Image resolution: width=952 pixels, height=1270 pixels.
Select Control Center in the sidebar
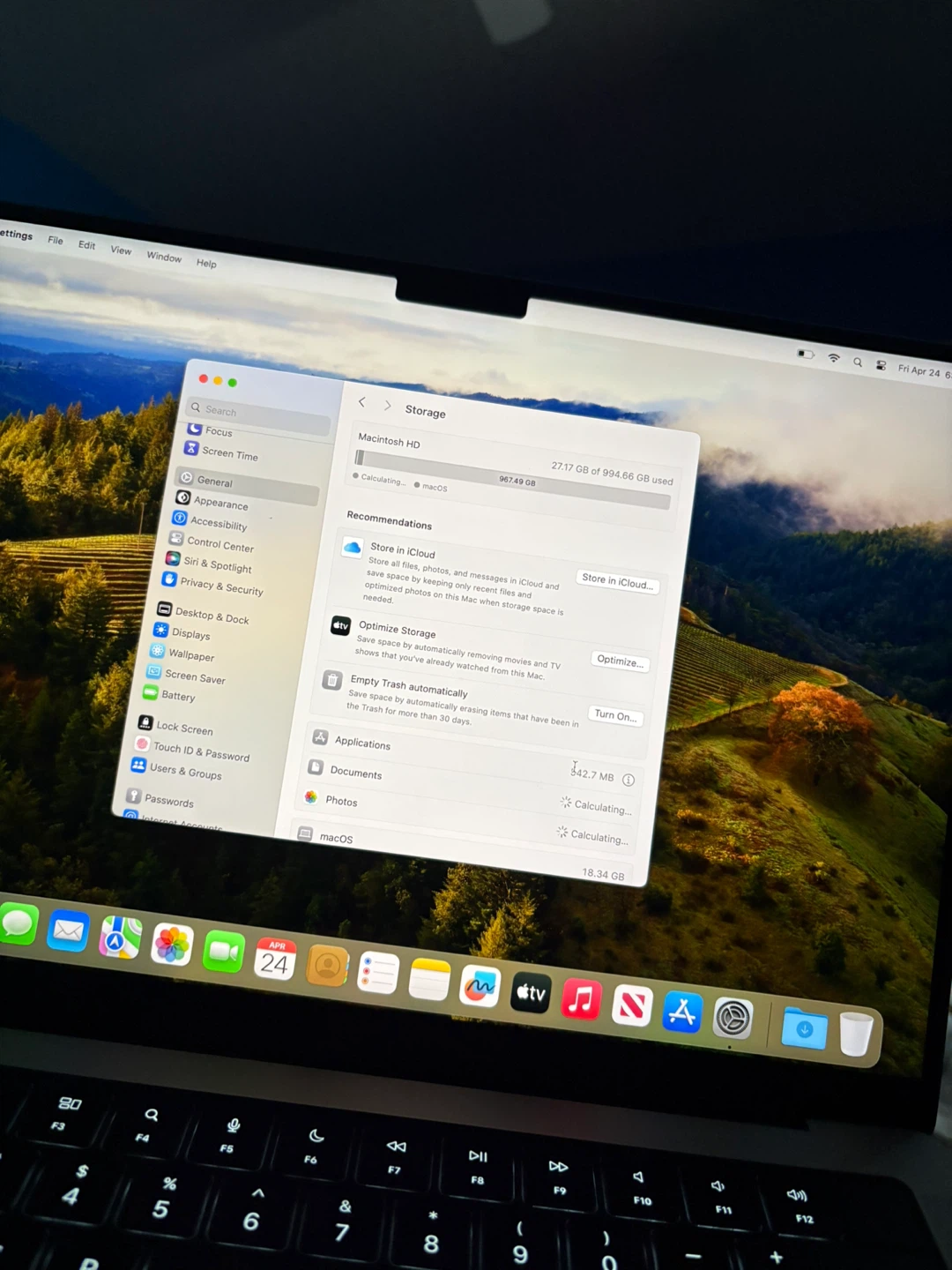pos(212,543)
